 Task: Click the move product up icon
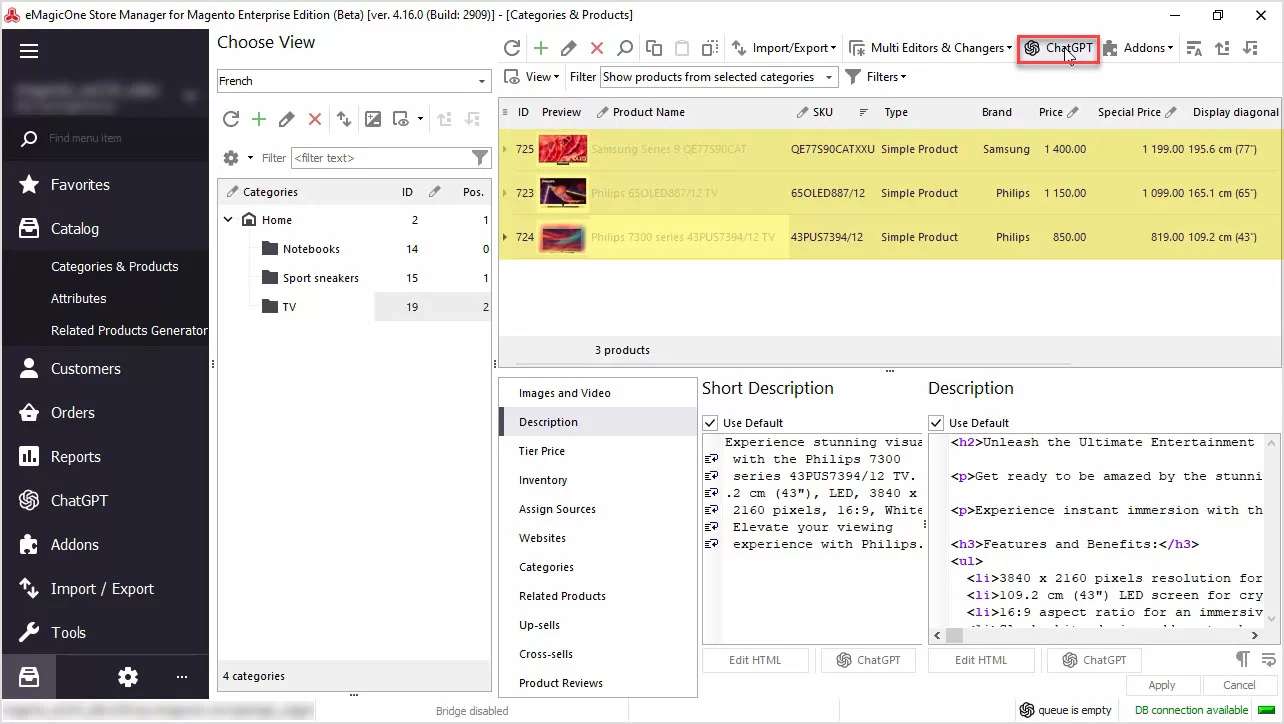click(1222, 48)
